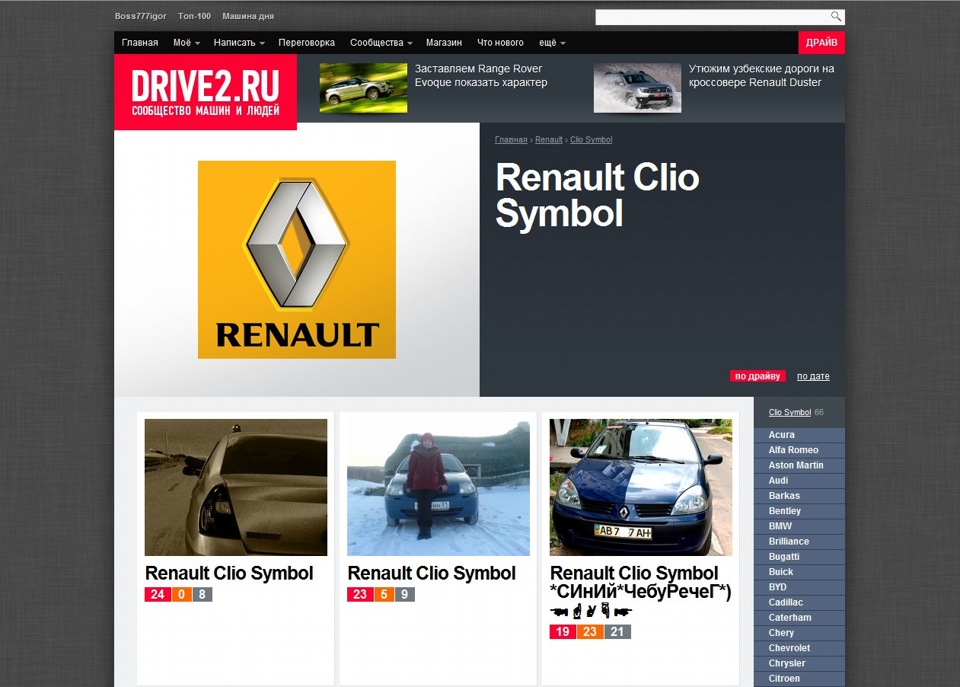
Task: Select BYD in the brand list
Action: pyautogui.click(x=800, y=587)
